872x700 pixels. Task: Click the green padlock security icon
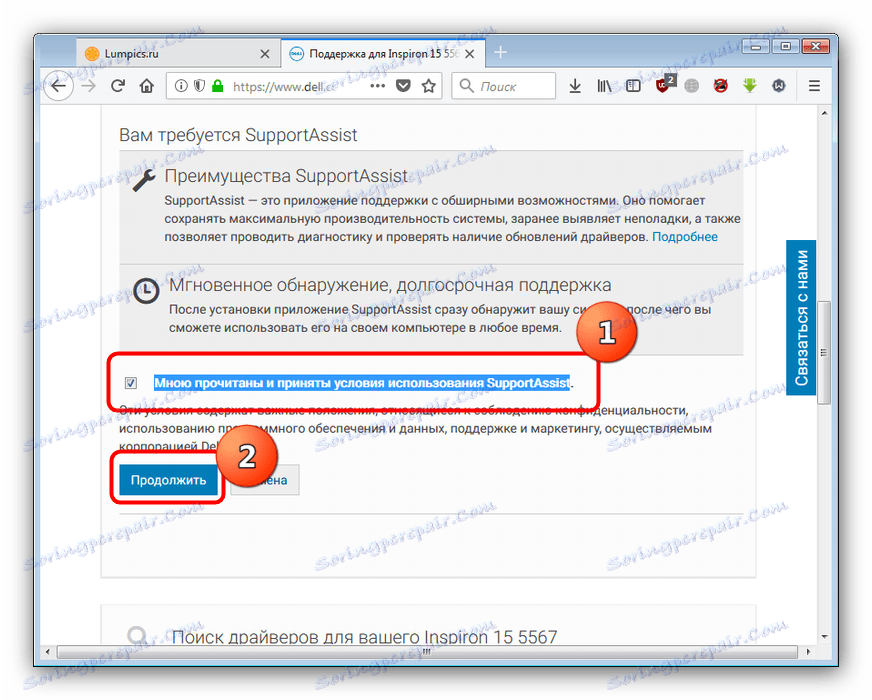tap(217, 86)
